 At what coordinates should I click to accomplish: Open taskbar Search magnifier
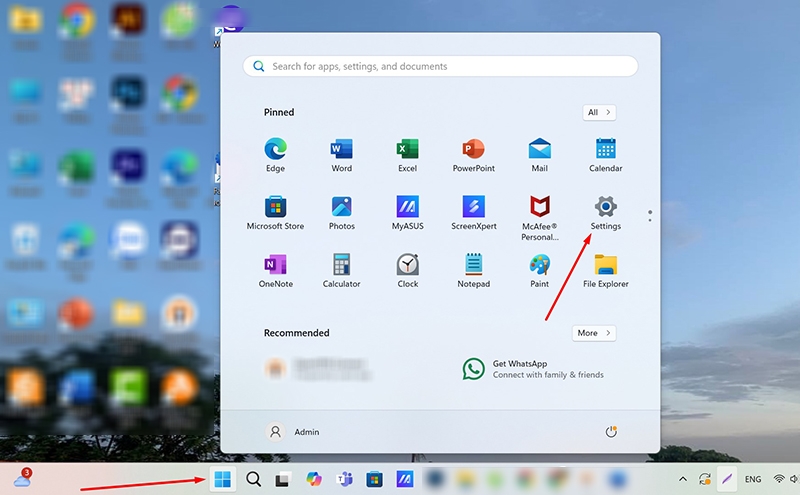click(x=253, y=479)
